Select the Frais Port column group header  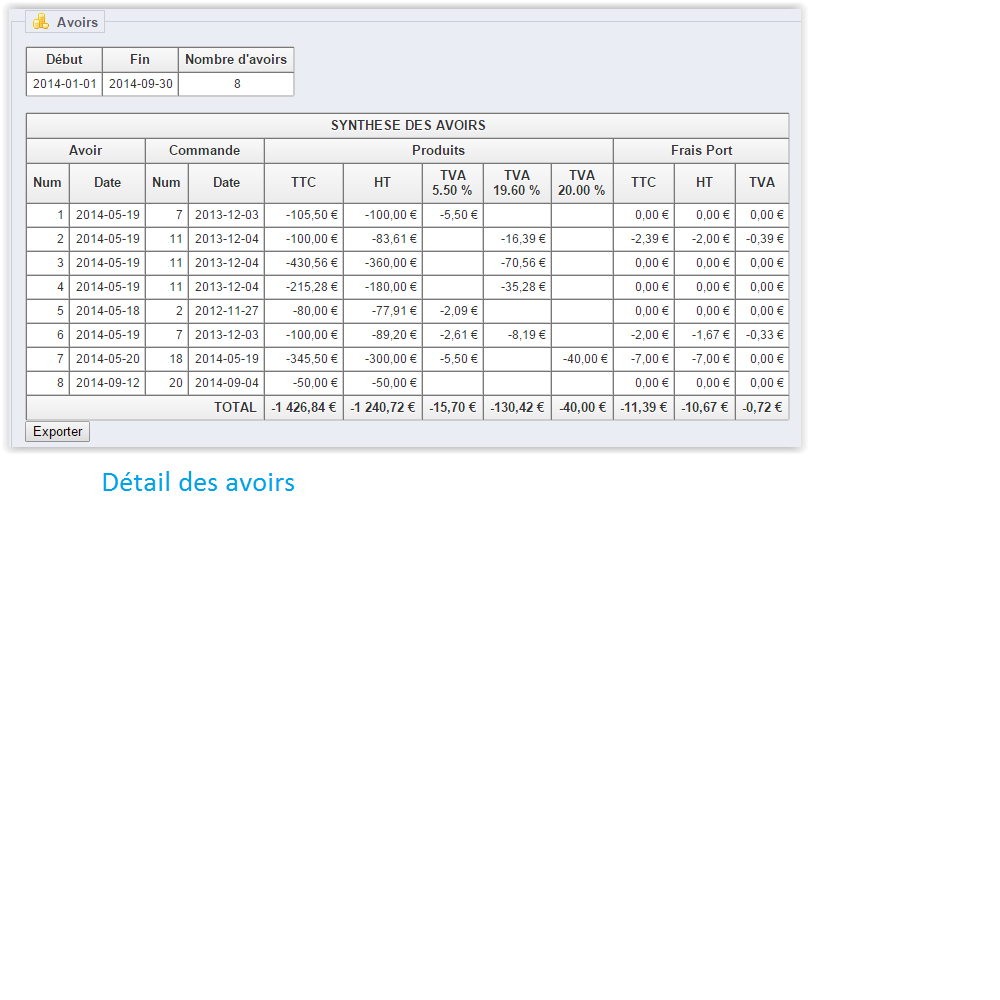(x=701, y=151)
